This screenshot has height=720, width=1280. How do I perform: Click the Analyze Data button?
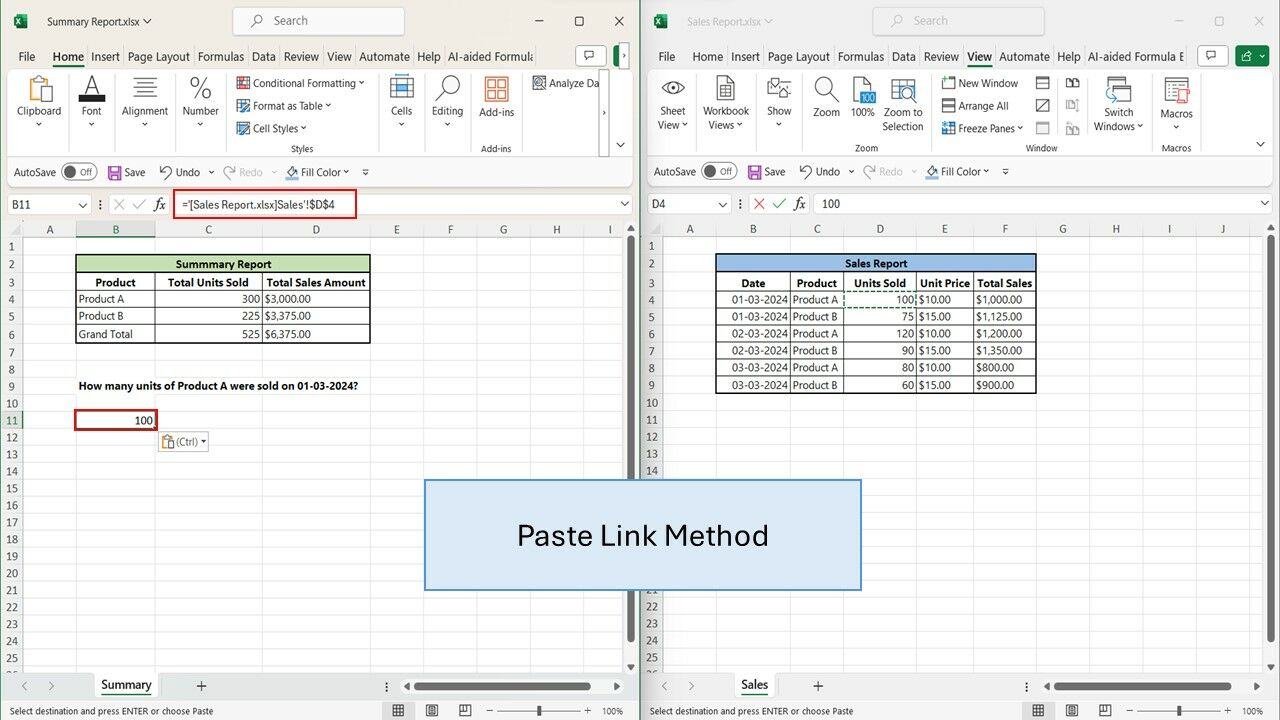pyautogui.click(x=566, y=83)
